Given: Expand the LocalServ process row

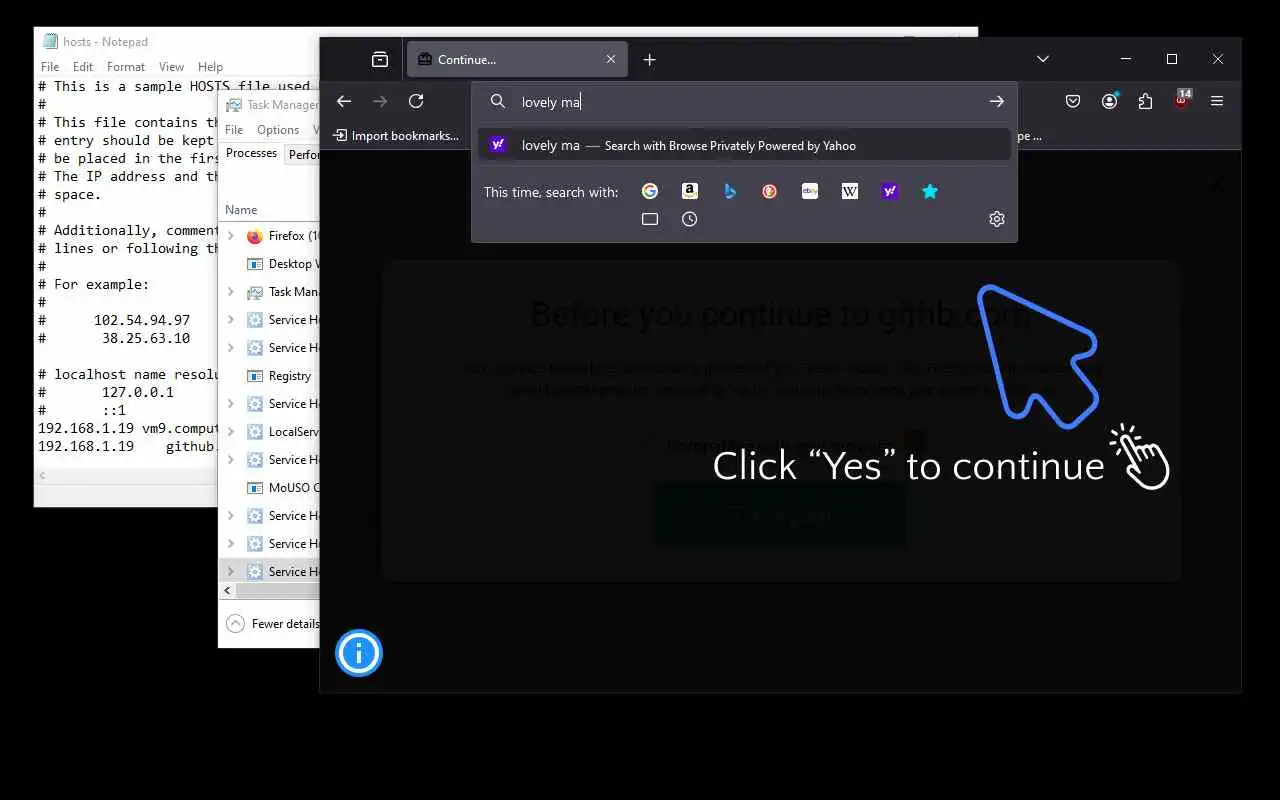Looking at the screenshot, I should click(231, 432).
